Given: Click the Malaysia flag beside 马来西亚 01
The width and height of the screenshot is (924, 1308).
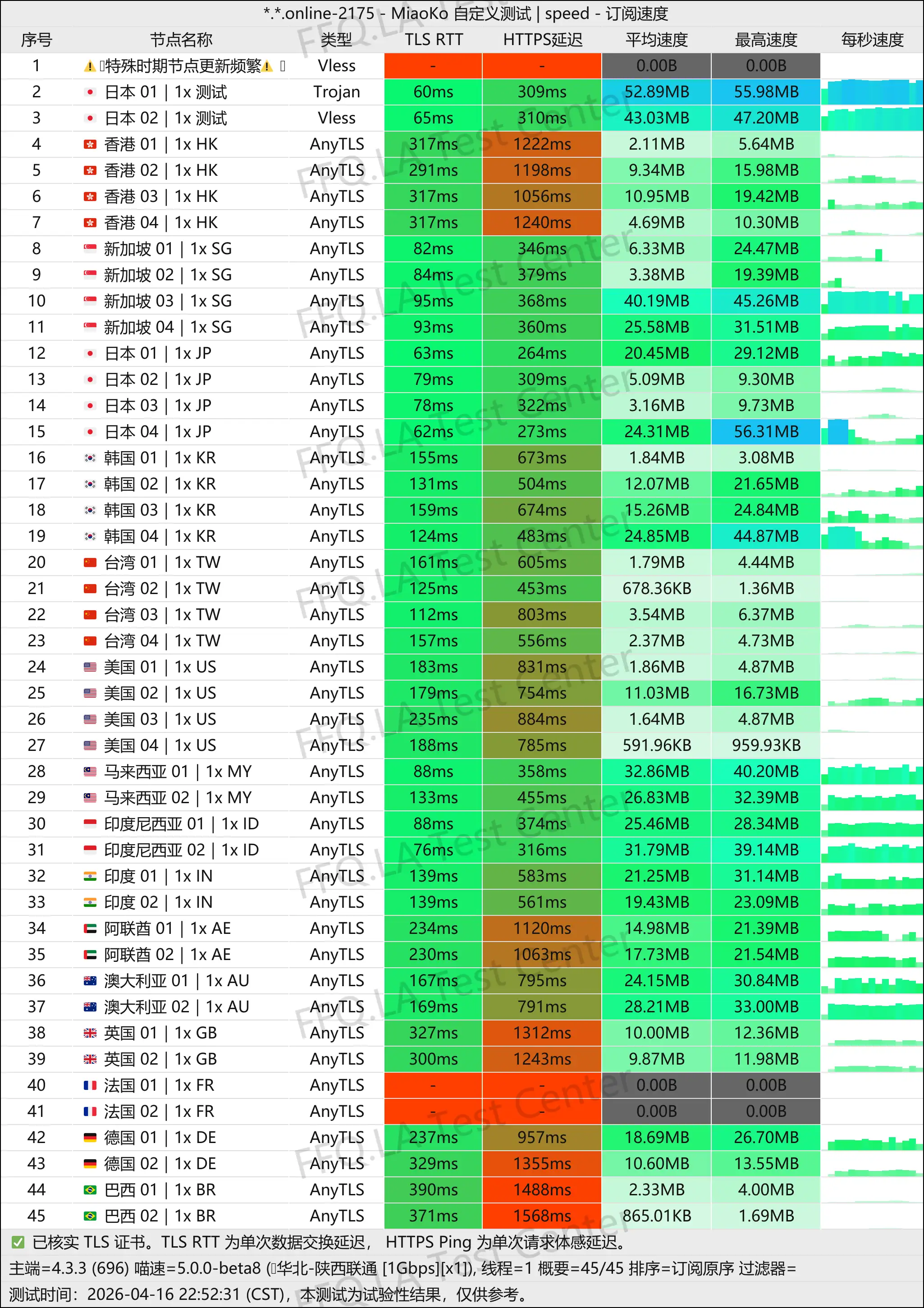Looking at the screenshot, I should click(89, 771).
